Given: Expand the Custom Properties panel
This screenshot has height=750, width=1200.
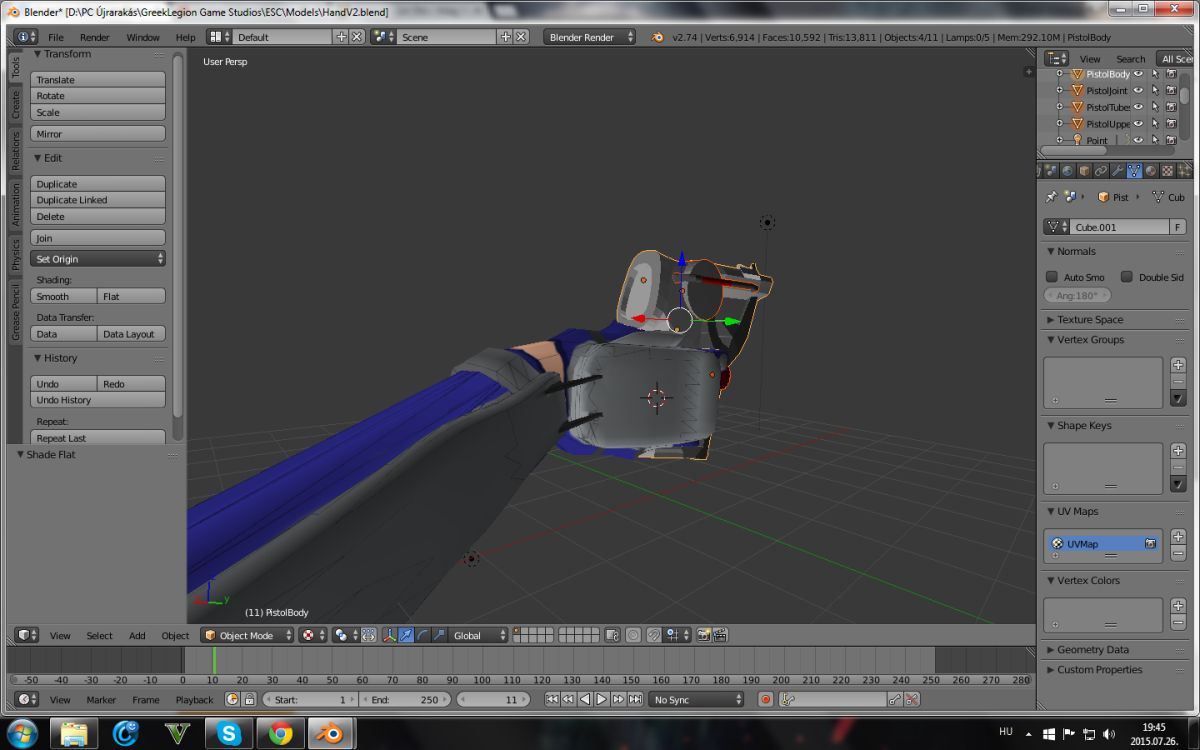Looking at the screenshot, I should pyautogui.click(x=1098, y=669).
